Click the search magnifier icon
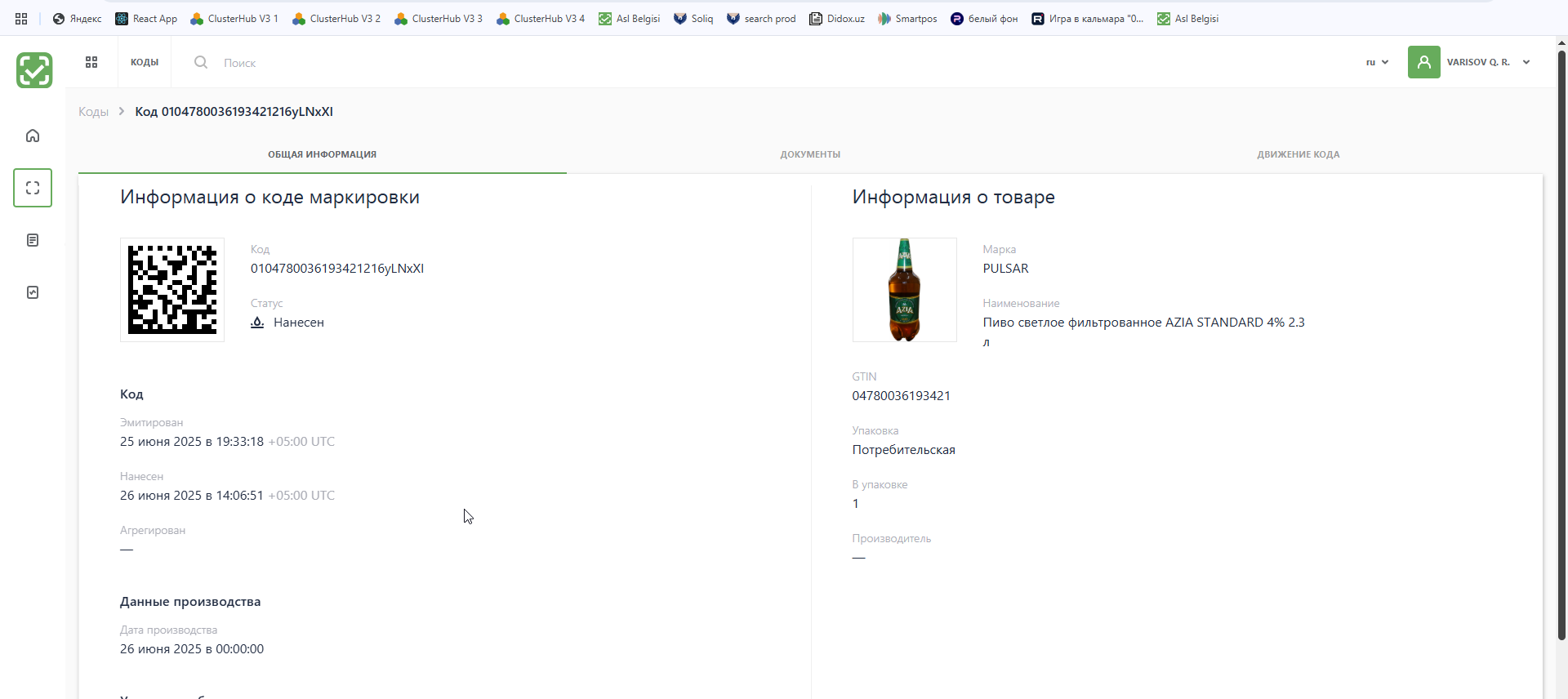This screenshot has height=699, width=1568. point(200,62)
